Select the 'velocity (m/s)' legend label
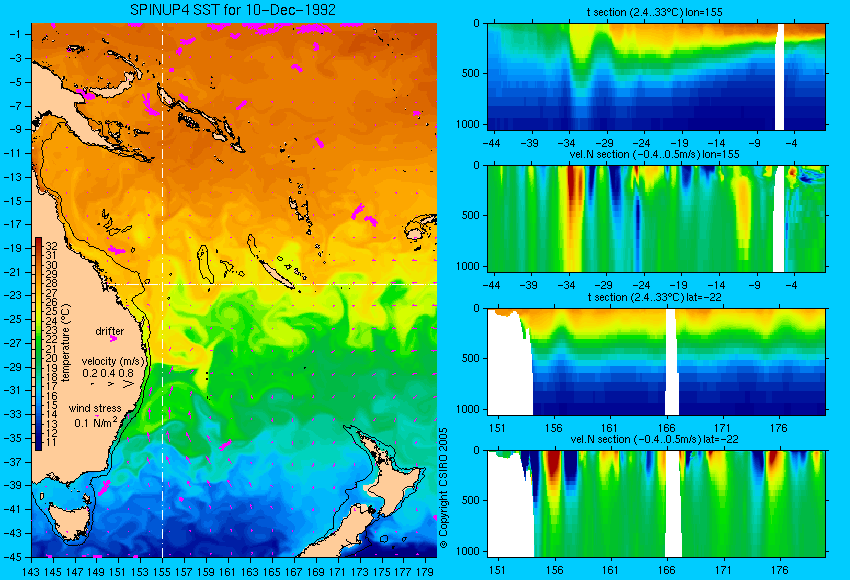 [x=114, y=362]
